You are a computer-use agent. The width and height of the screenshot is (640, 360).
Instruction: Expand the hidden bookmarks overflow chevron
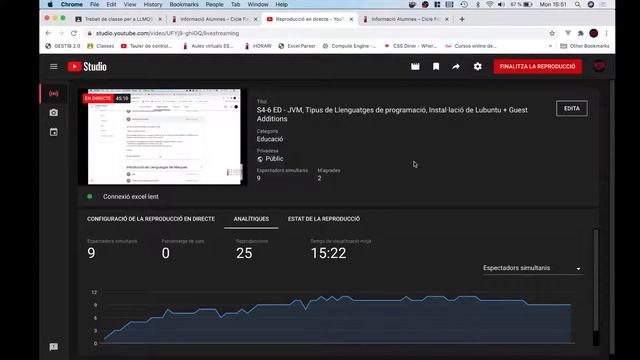click(550, 46)
